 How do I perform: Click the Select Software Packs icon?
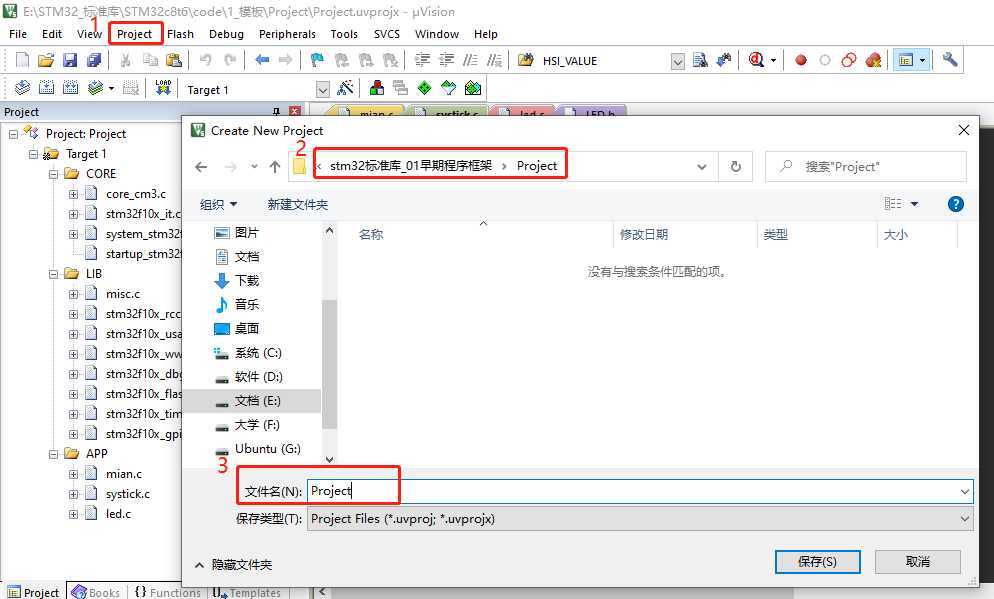click(448, 88)
